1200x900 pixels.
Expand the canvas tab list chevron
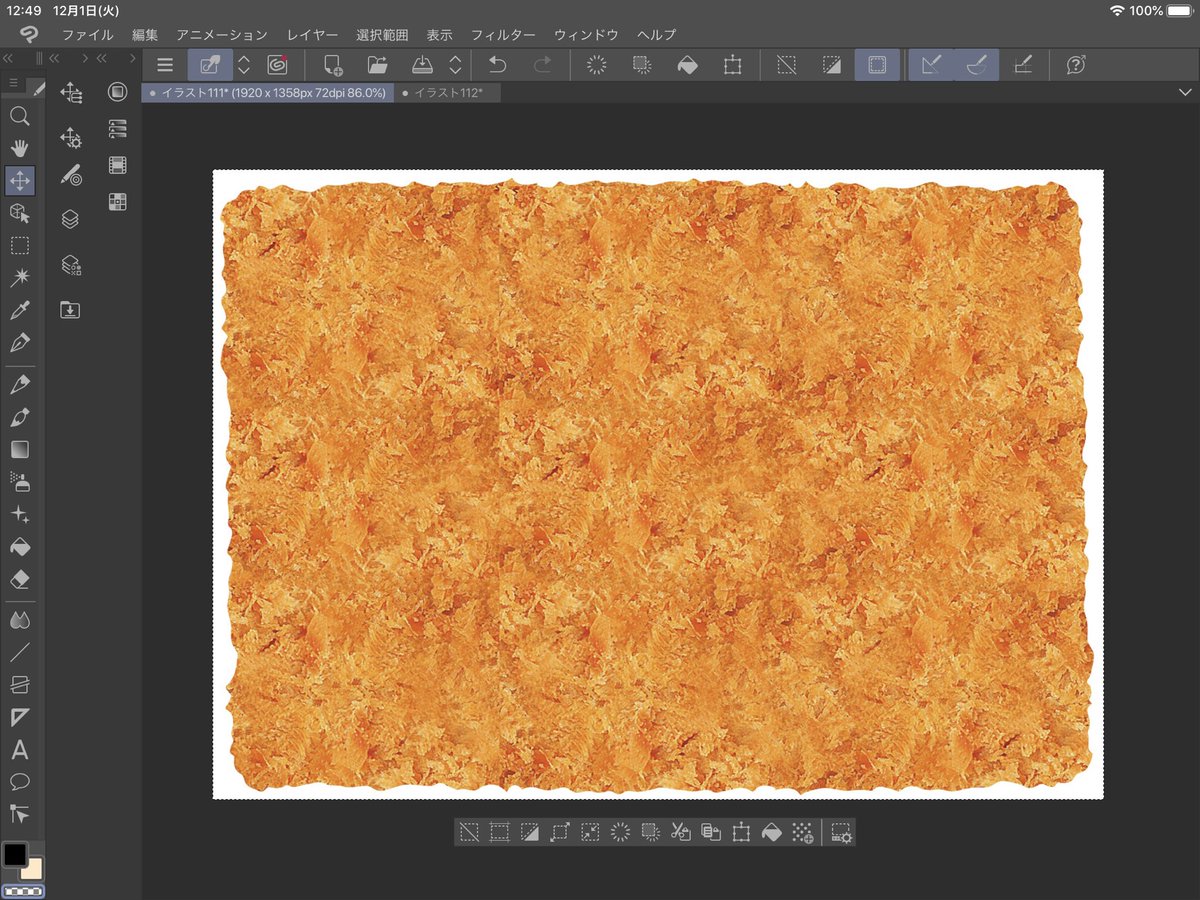(1185, 92)
